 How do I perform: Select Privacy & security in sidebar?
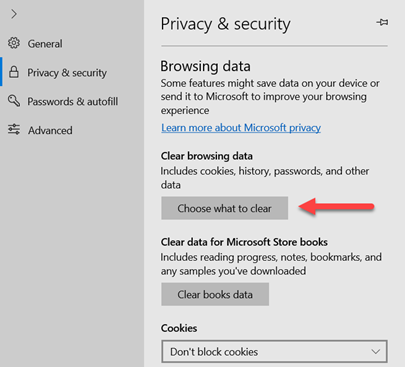tap(67, 73)
